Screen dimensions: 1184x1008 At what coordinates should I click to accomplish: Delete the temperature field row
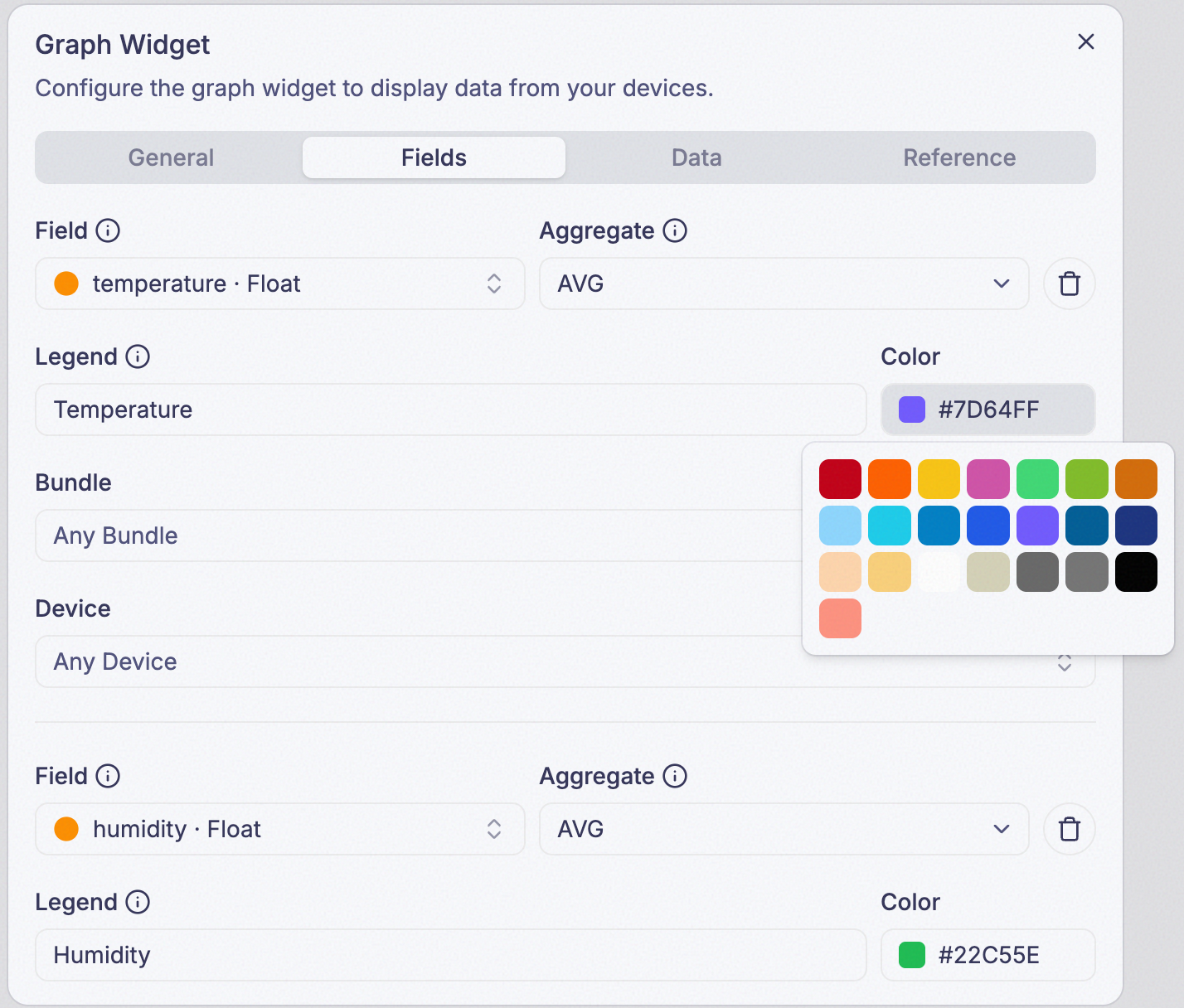pyautogui.click(x=1070, y=283)
